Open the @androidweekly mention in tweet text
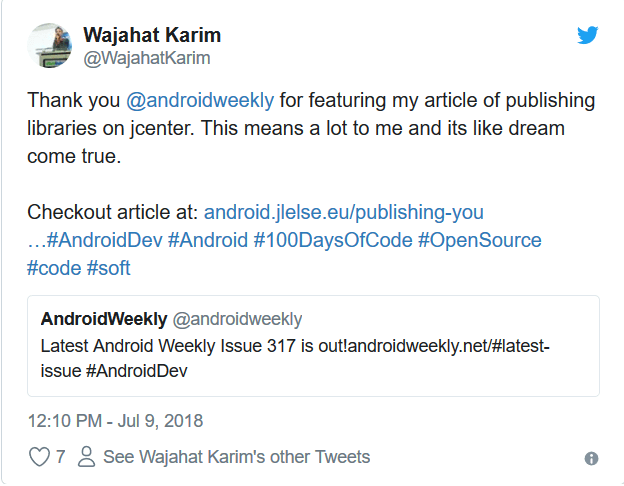This screenshot has width=624, height=486. 200,100
